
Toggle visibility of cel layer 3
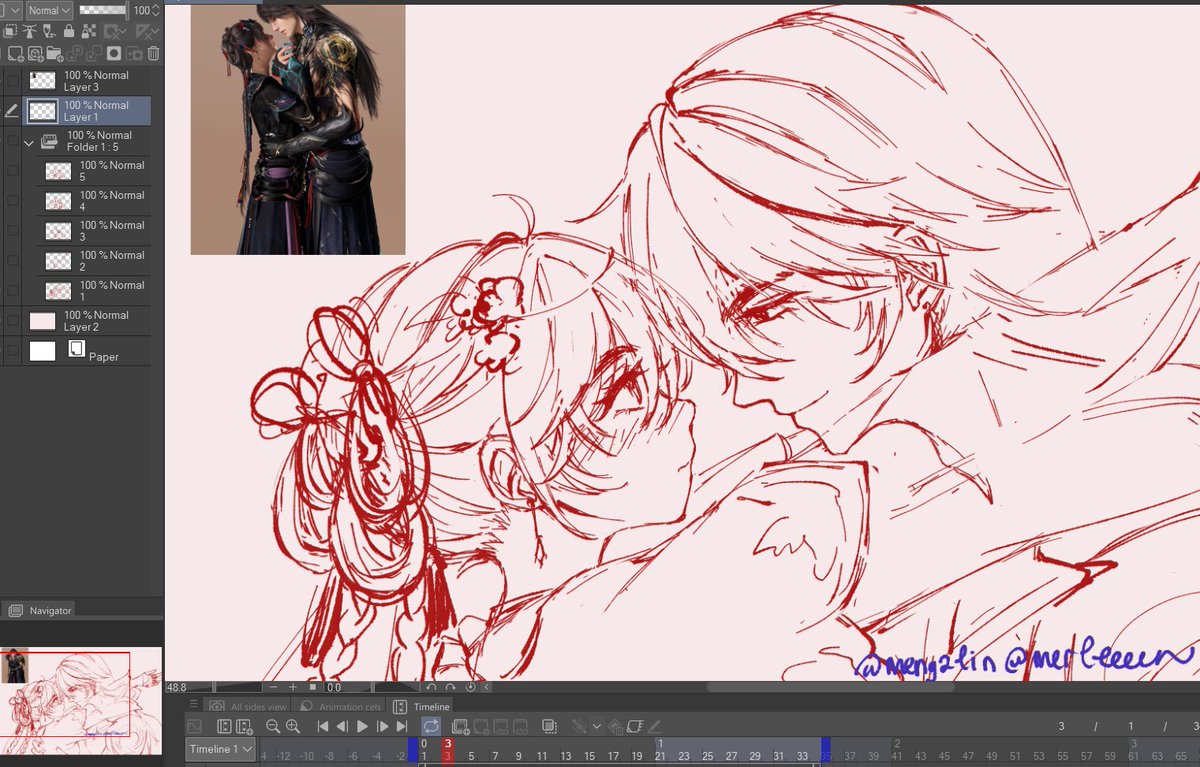tap(12, 231)
